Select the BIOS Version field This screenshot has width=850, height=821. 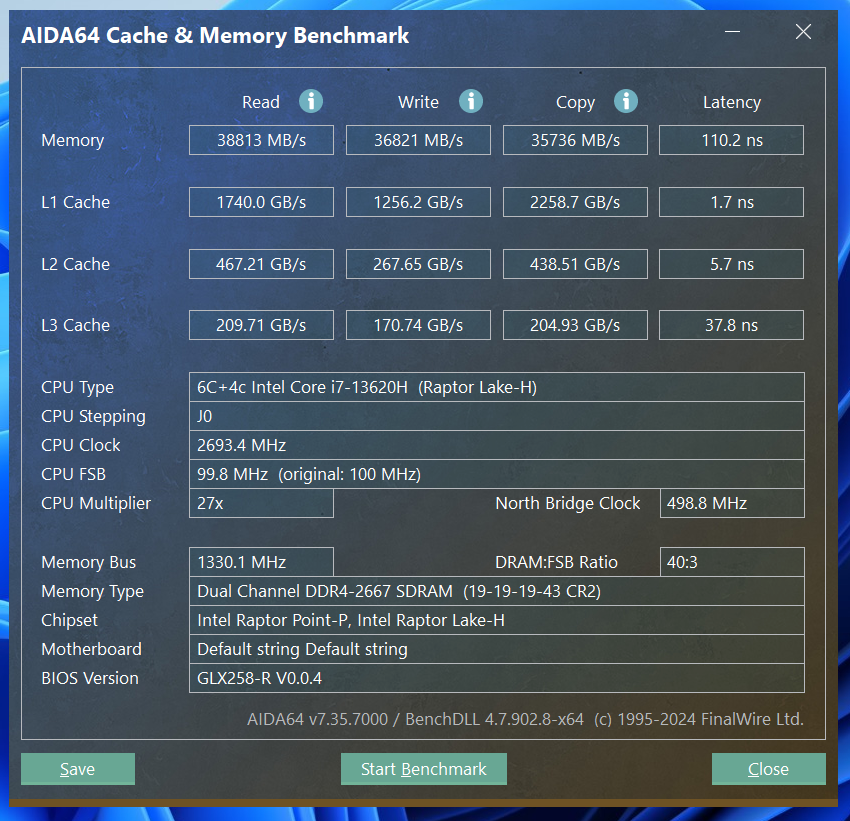point(497,678)
